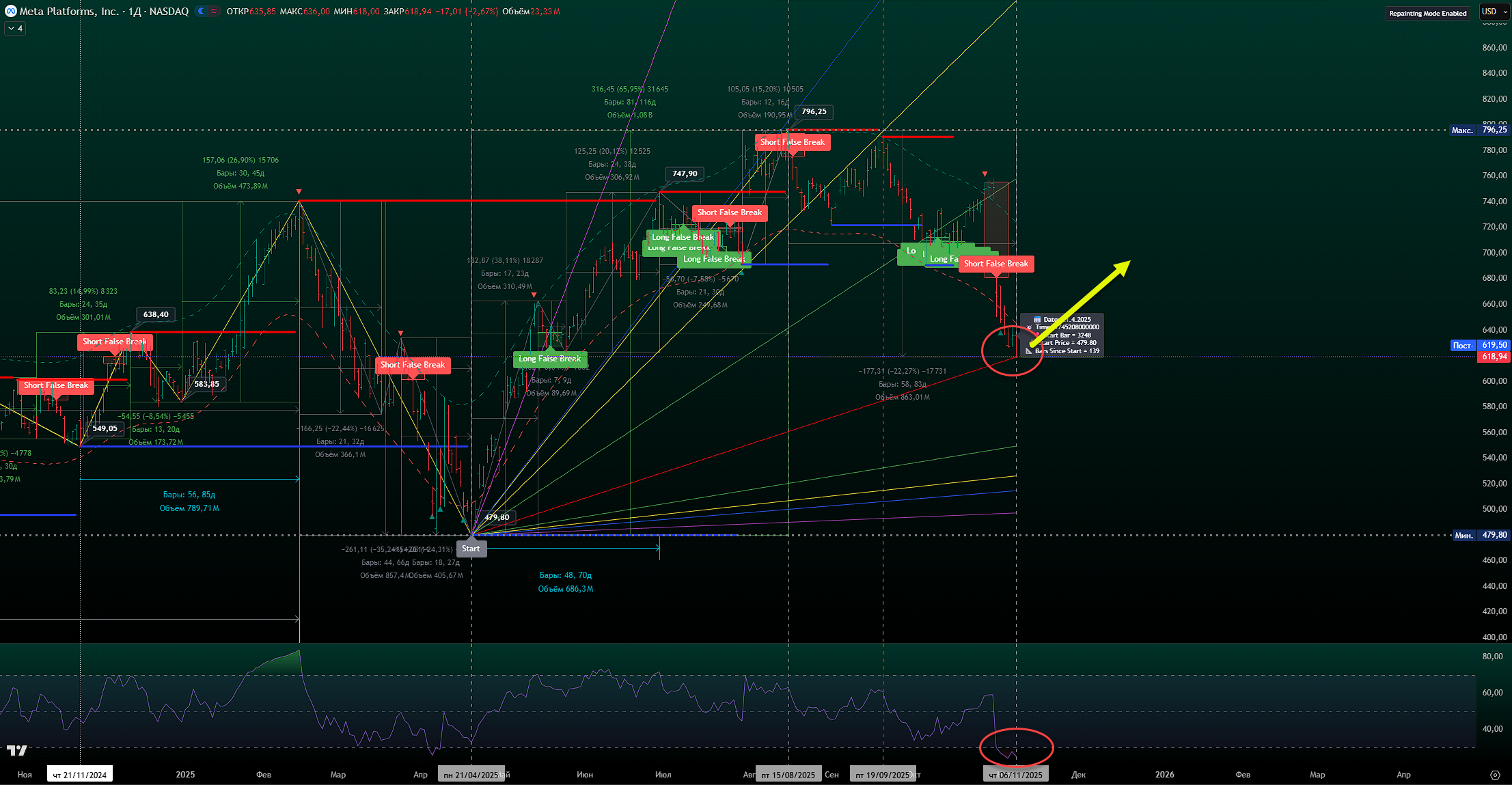This screenshot has height=785, width=1512.
Task: Click the Meta Platforms, Inc. symbol title
Action: (68, 12)
